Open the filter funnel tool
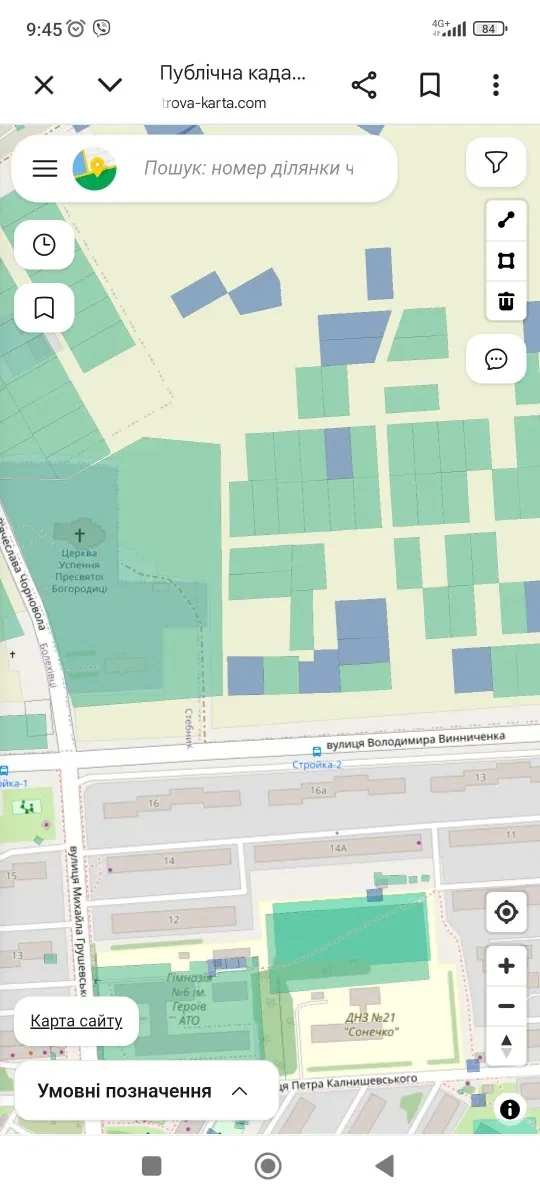 tap(496, 162)
